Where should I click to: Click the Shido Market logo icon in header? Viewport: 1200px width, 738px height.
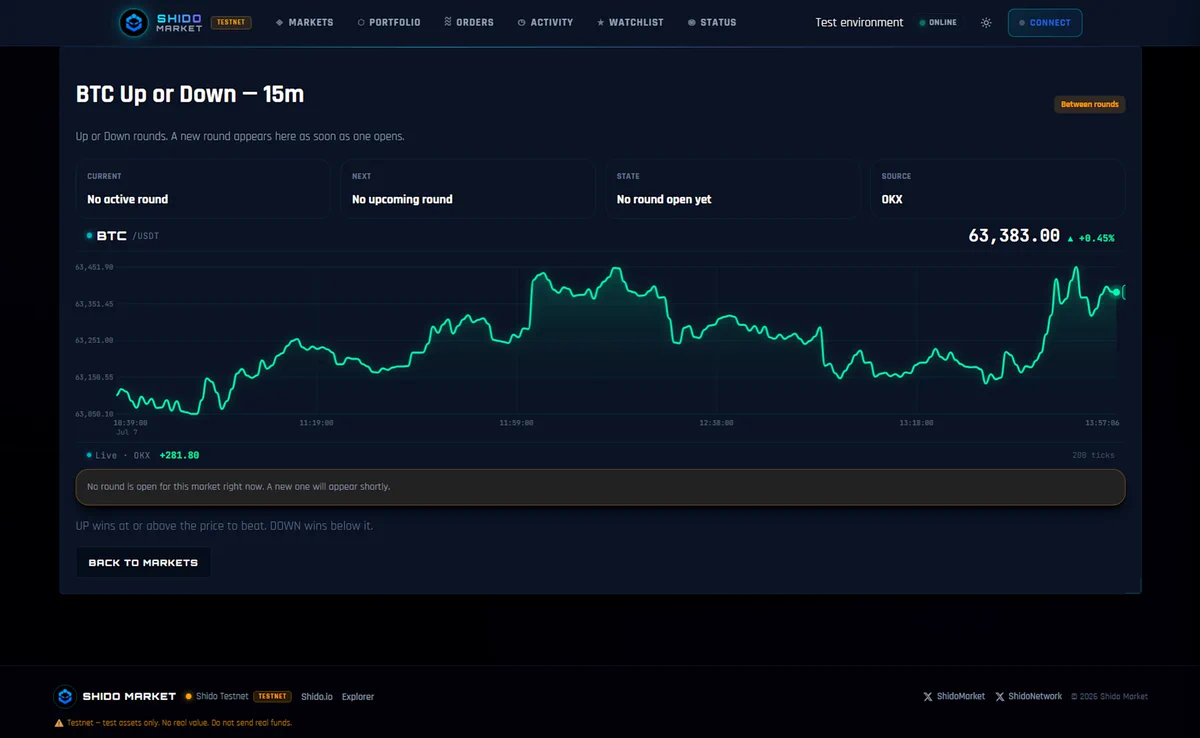pos(133,23)
